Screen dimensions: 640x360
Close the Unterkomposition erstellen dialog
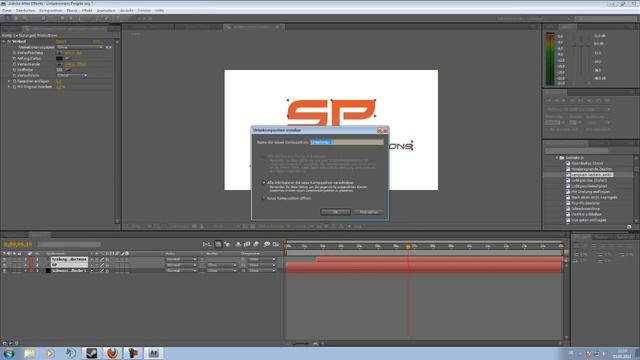coord(382,130)
